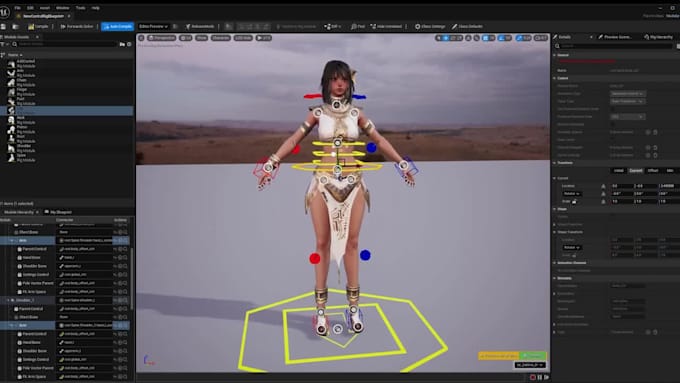Viewport: 680px width, 383px height.
Task: Click the Location X value field
Action: pyautogui.click(x=621, y=186)
